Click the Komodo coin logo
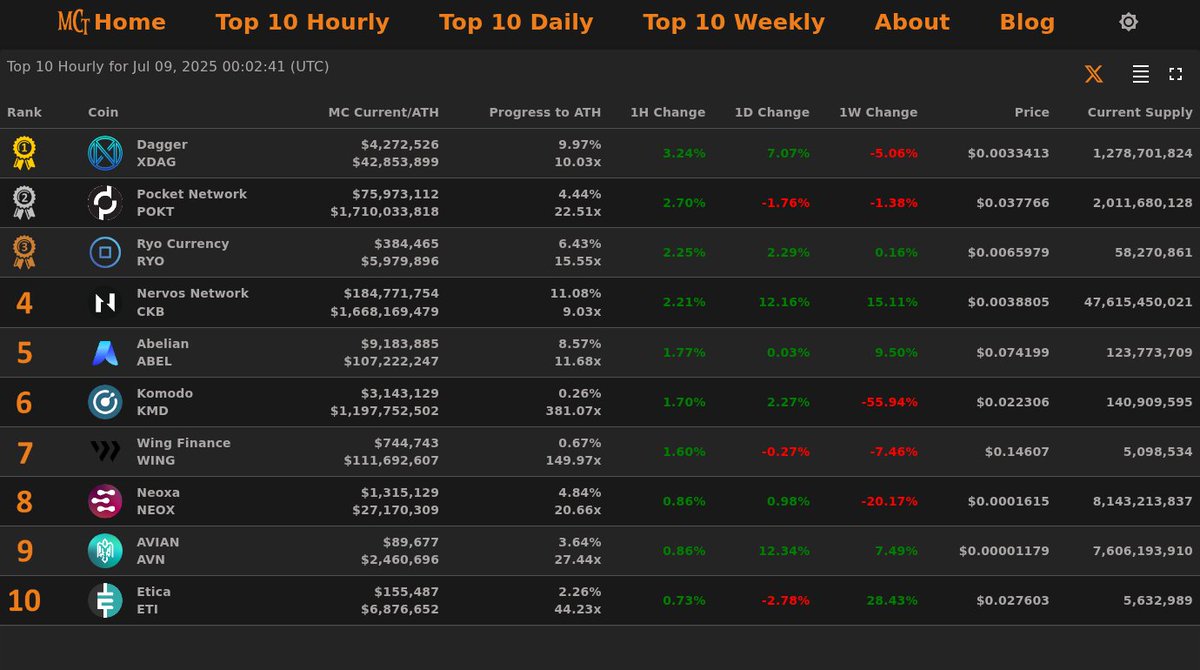The width and height of the screenshot is (1200, 670). (x=105, y=402)
